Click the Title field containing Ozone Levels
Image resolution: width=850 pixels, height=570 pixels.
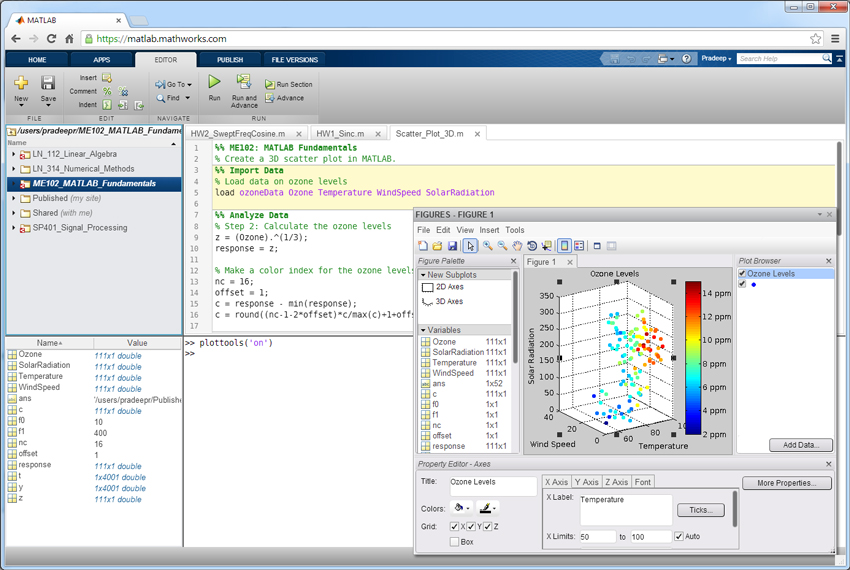pos(492,484)
